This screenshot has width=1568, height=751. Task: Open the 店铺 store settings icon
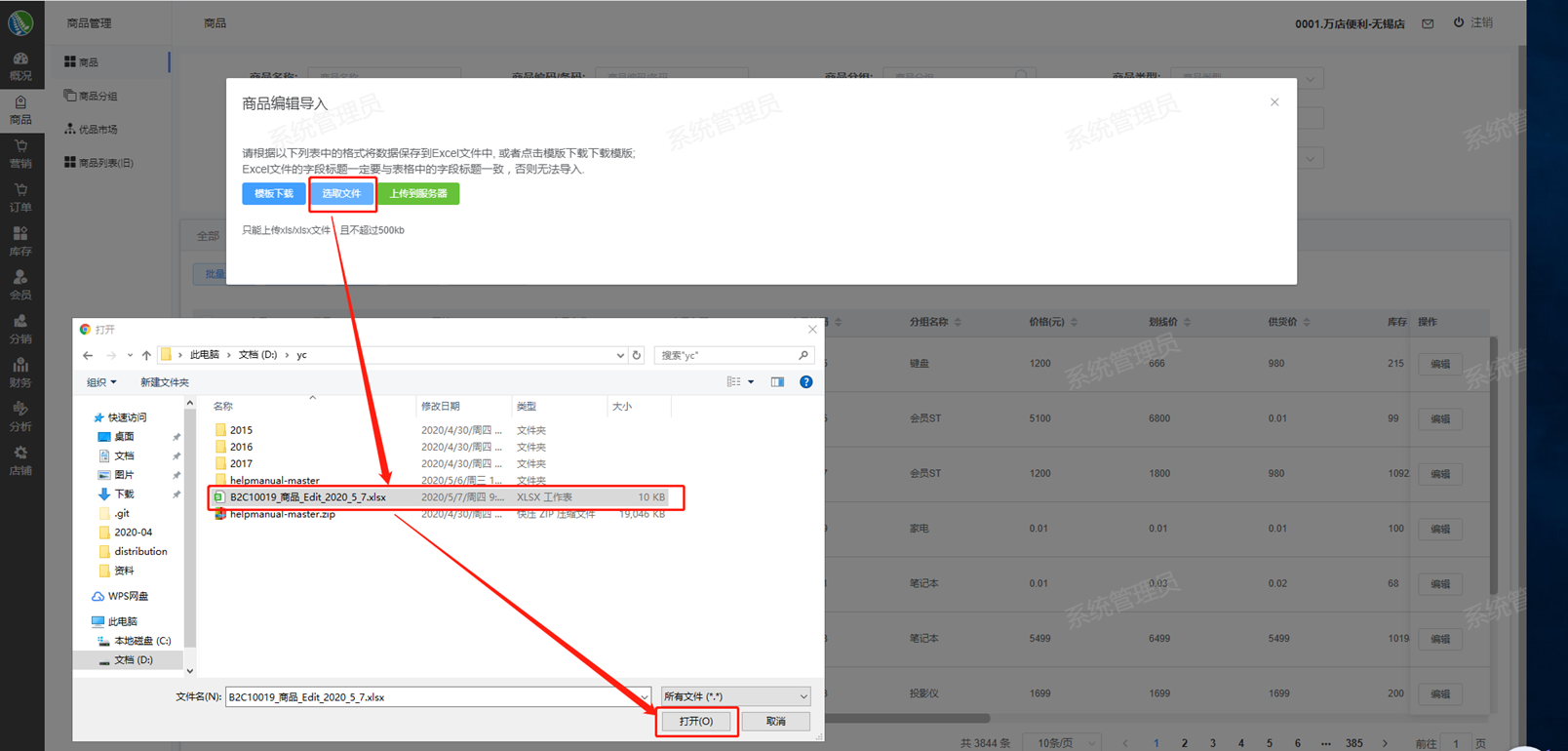[20, 461]
